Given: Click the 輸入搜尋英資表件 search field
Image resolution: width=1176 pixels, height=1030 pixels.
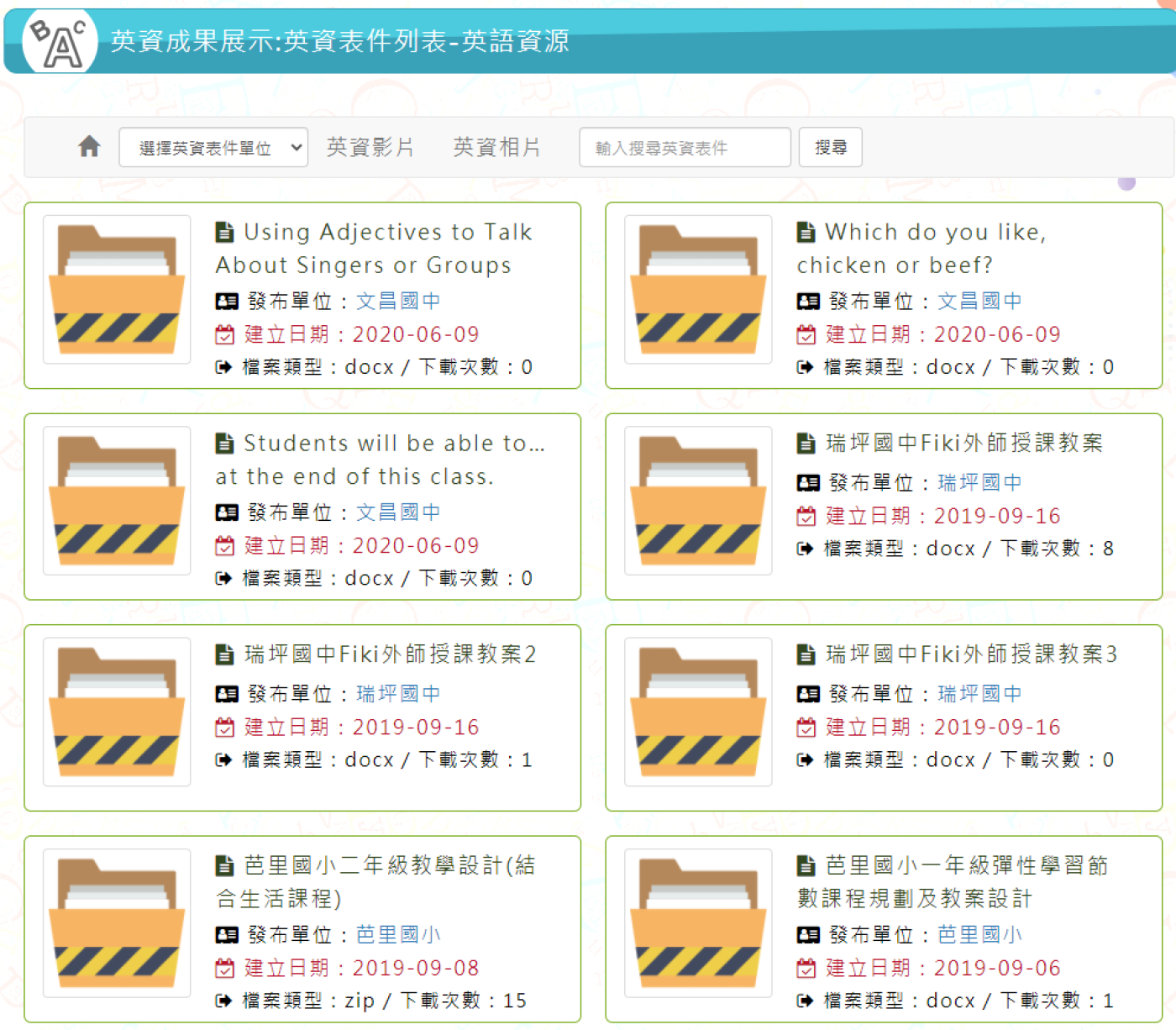Looking at the screenshot, I should tap(685, 148).
